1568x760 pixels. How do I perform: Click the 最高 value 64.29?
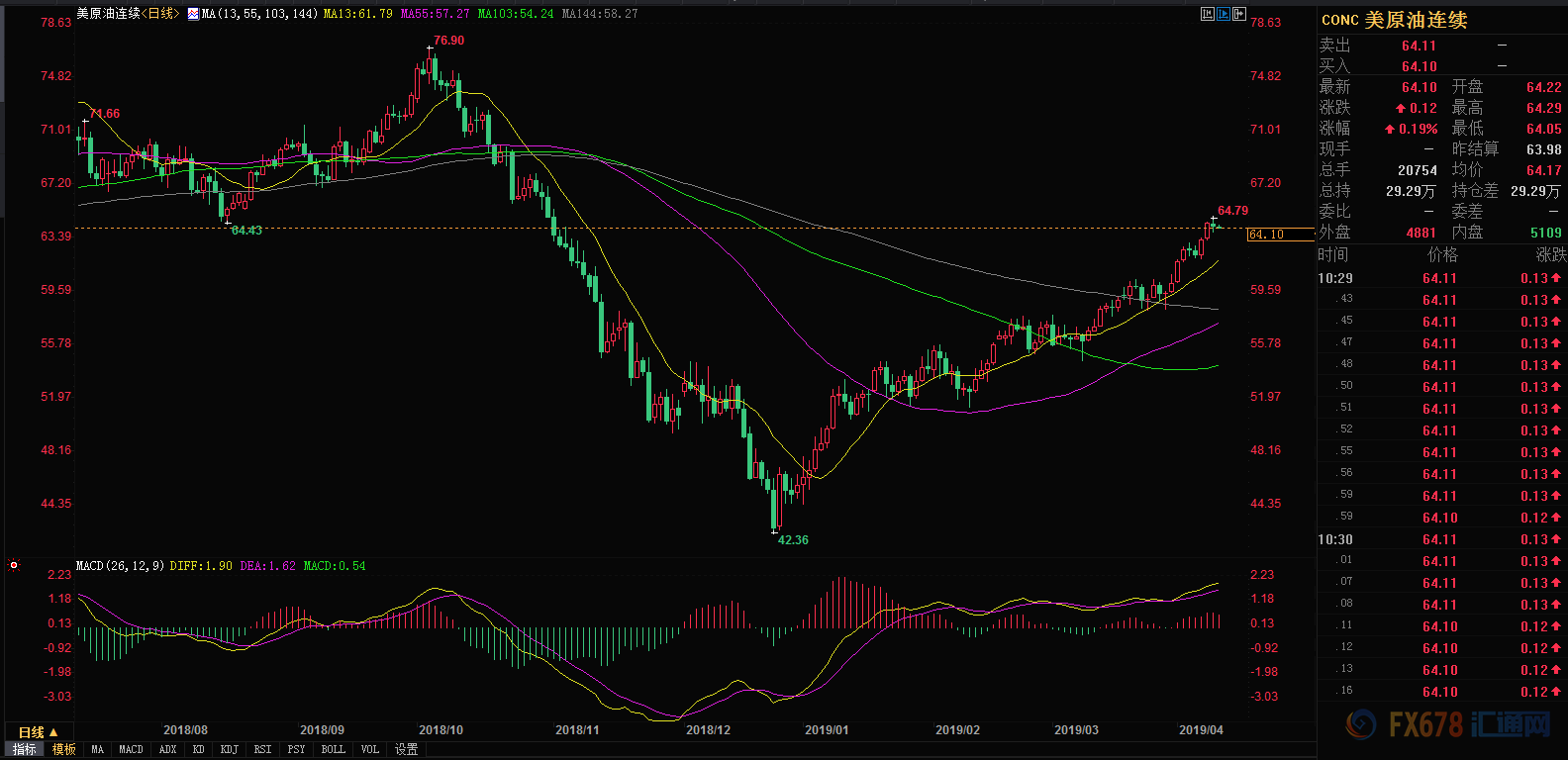(1543, 108)
